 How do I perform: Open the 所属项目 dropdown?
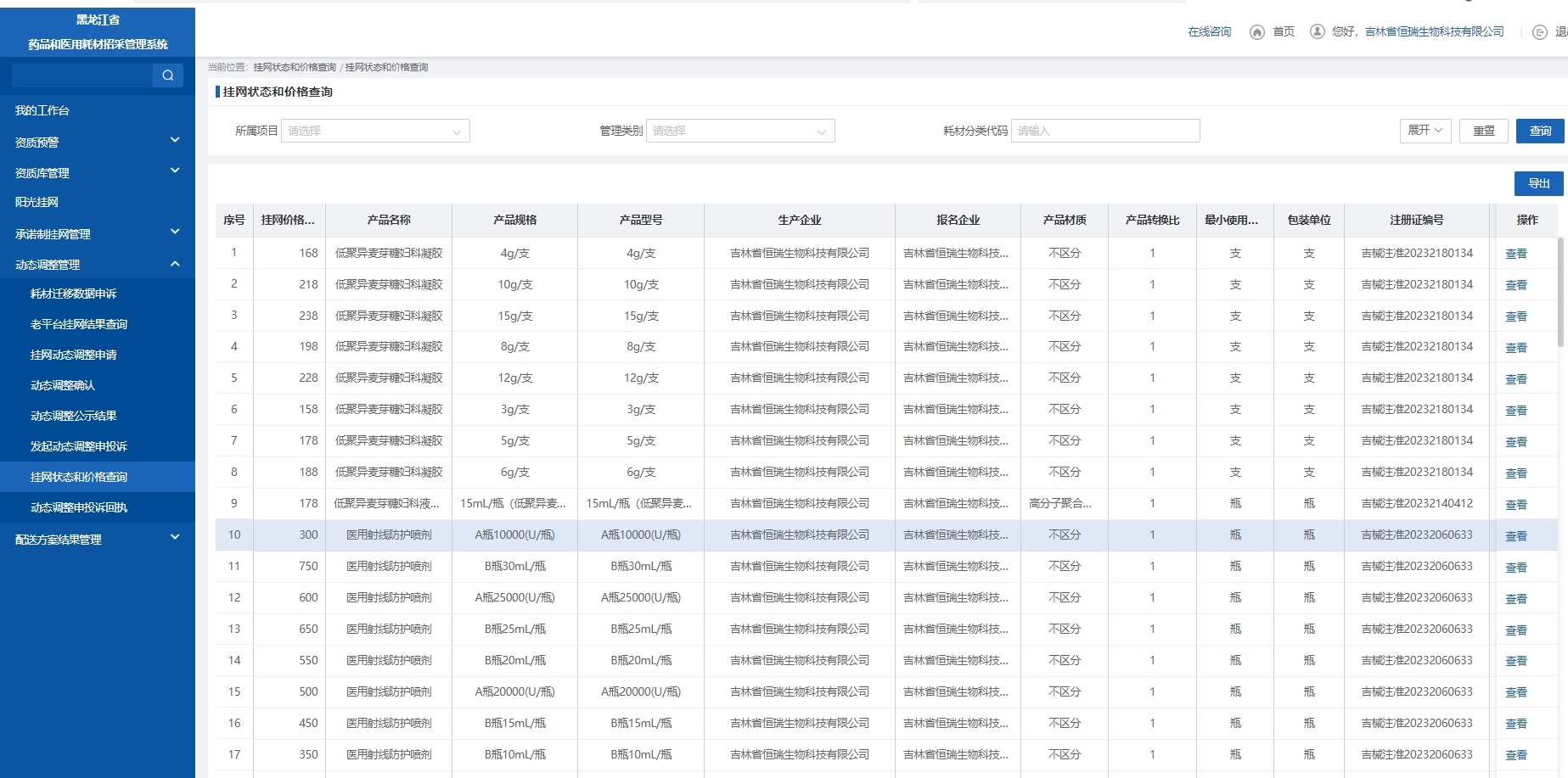[375, 131]
